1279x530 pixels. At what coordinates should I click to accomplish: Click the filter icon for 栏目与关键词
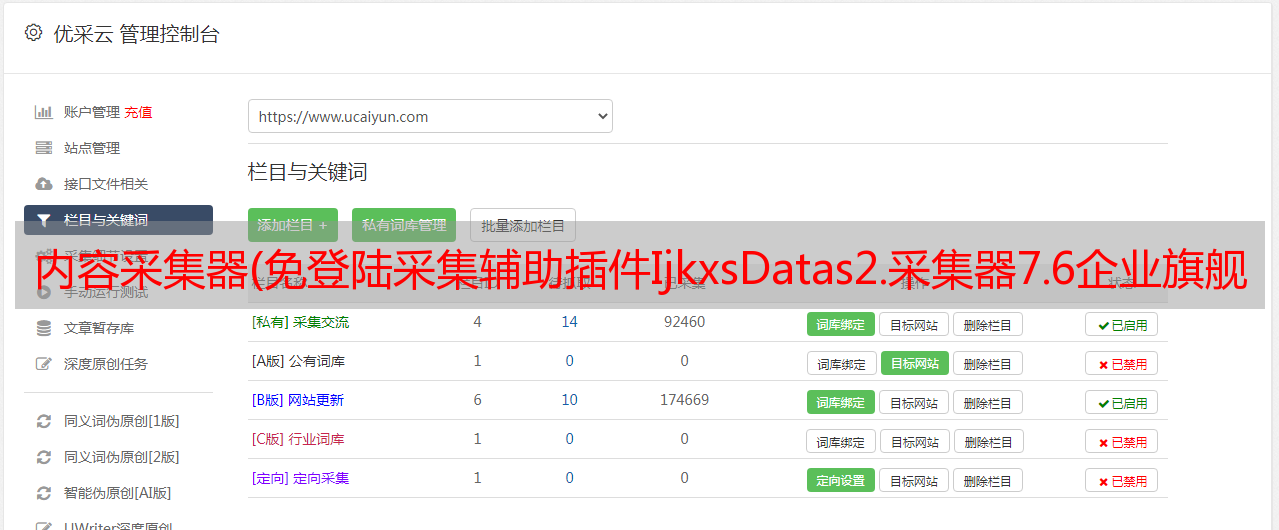point(44,220)
